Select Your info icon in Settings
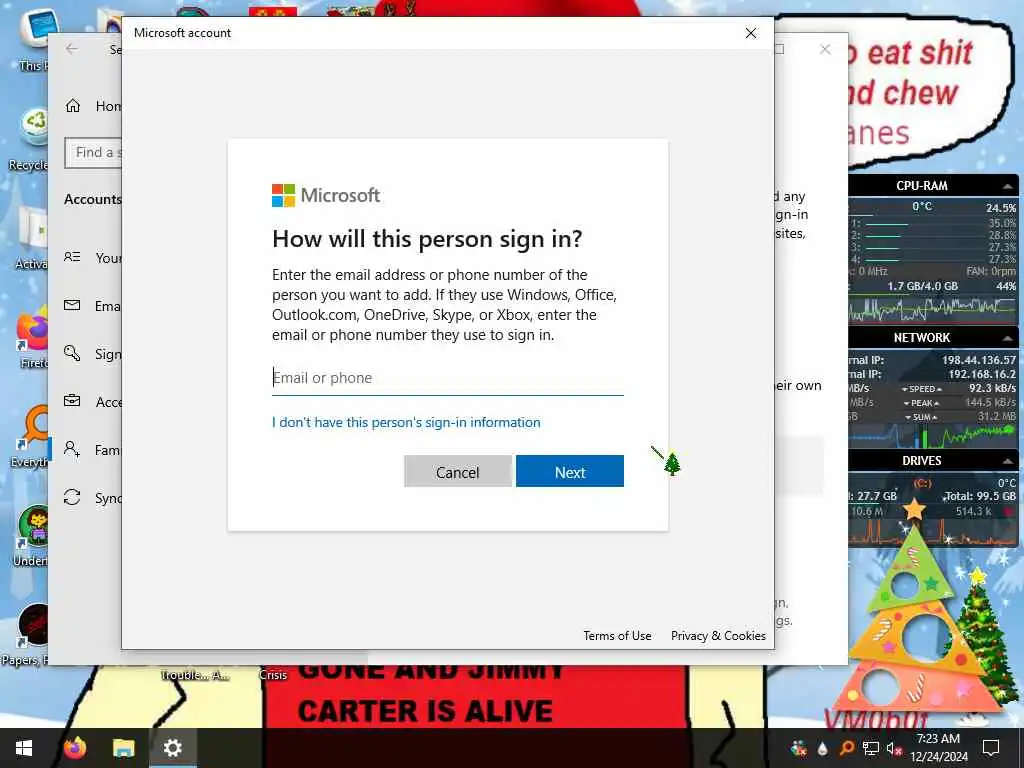The image size is (1024, 768). point(72,257)
